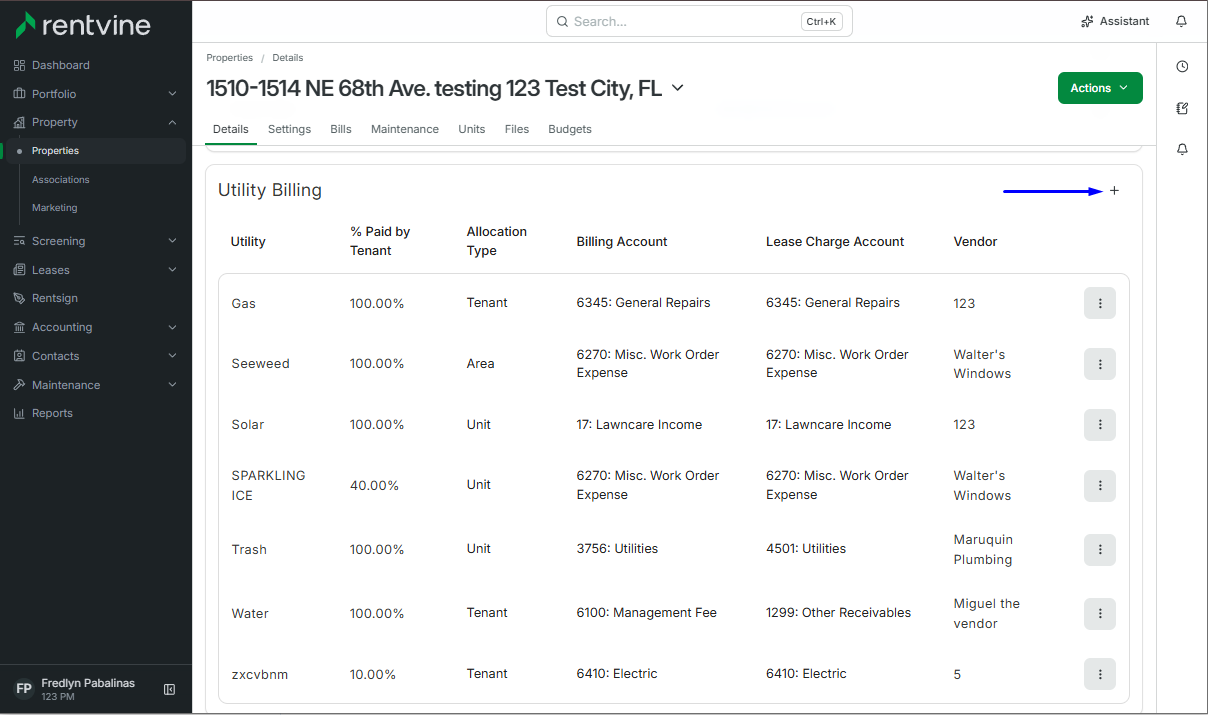The height and width of the screenshot is (715, 1208).
Task: Expand the Screening menu chevron
Action: click(172, 241)
